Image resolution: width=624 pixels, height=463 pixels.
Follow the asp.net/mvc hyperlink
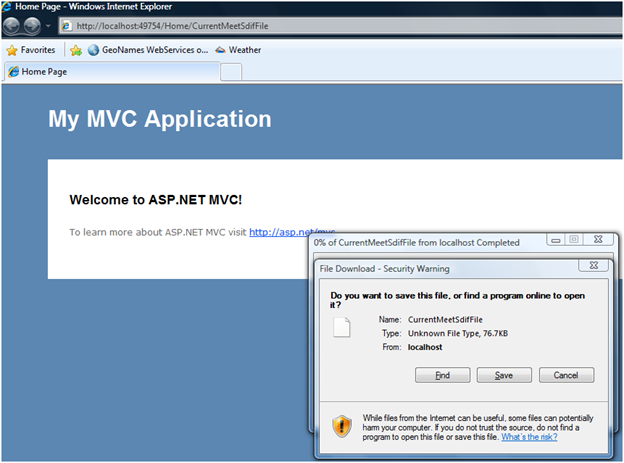click(292, 232)
